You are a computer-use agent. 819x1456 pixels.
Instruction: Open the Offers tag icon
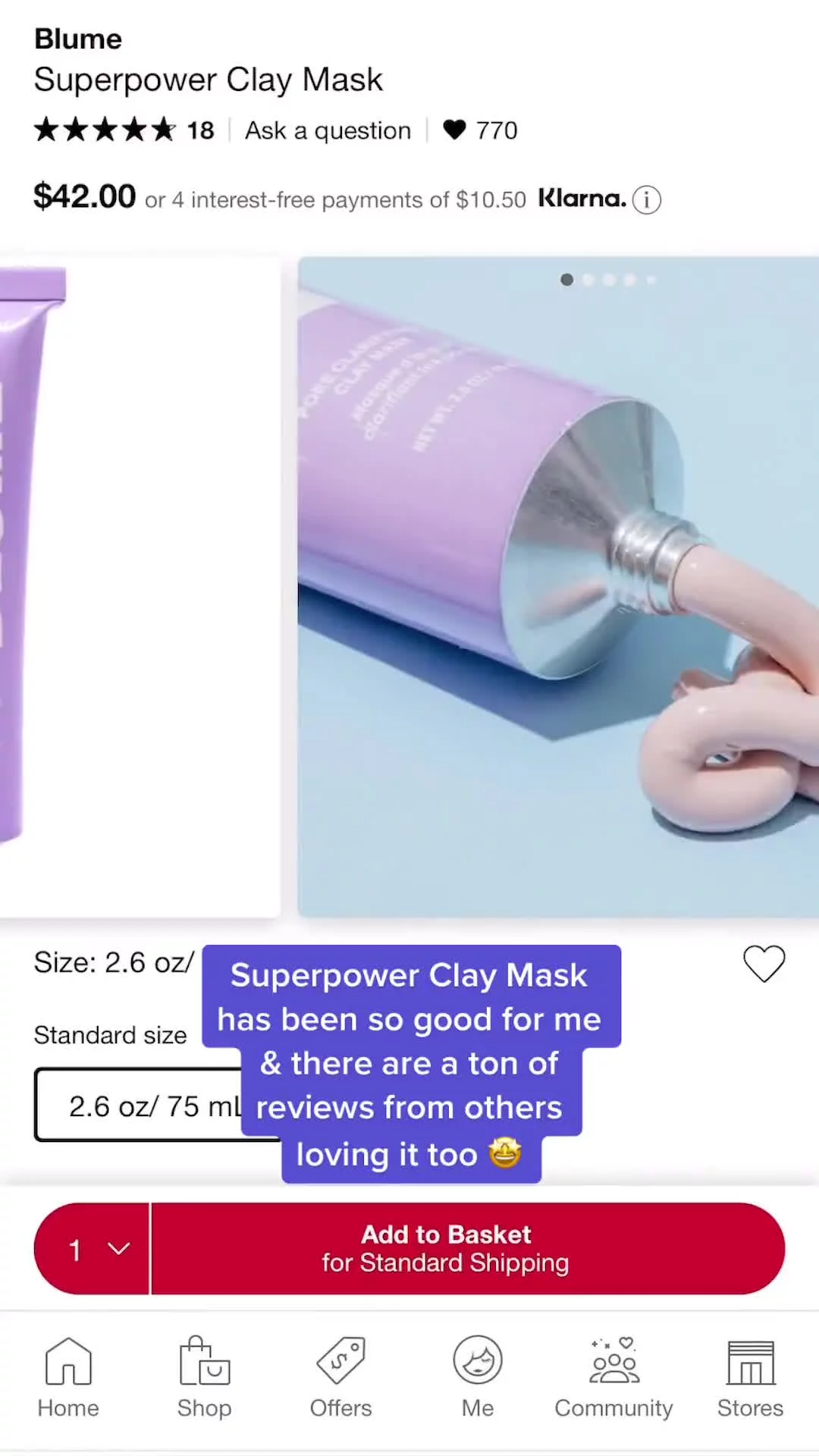(x=340, y=1360)
